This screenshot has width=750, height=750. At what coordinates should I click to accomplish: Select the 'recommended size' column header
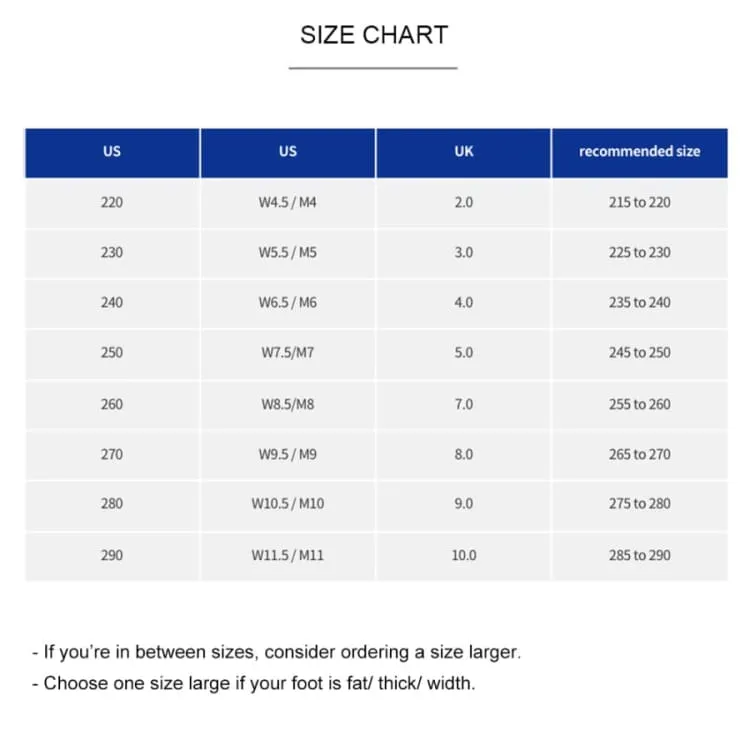pyautogui.click(x=640, y=153)
